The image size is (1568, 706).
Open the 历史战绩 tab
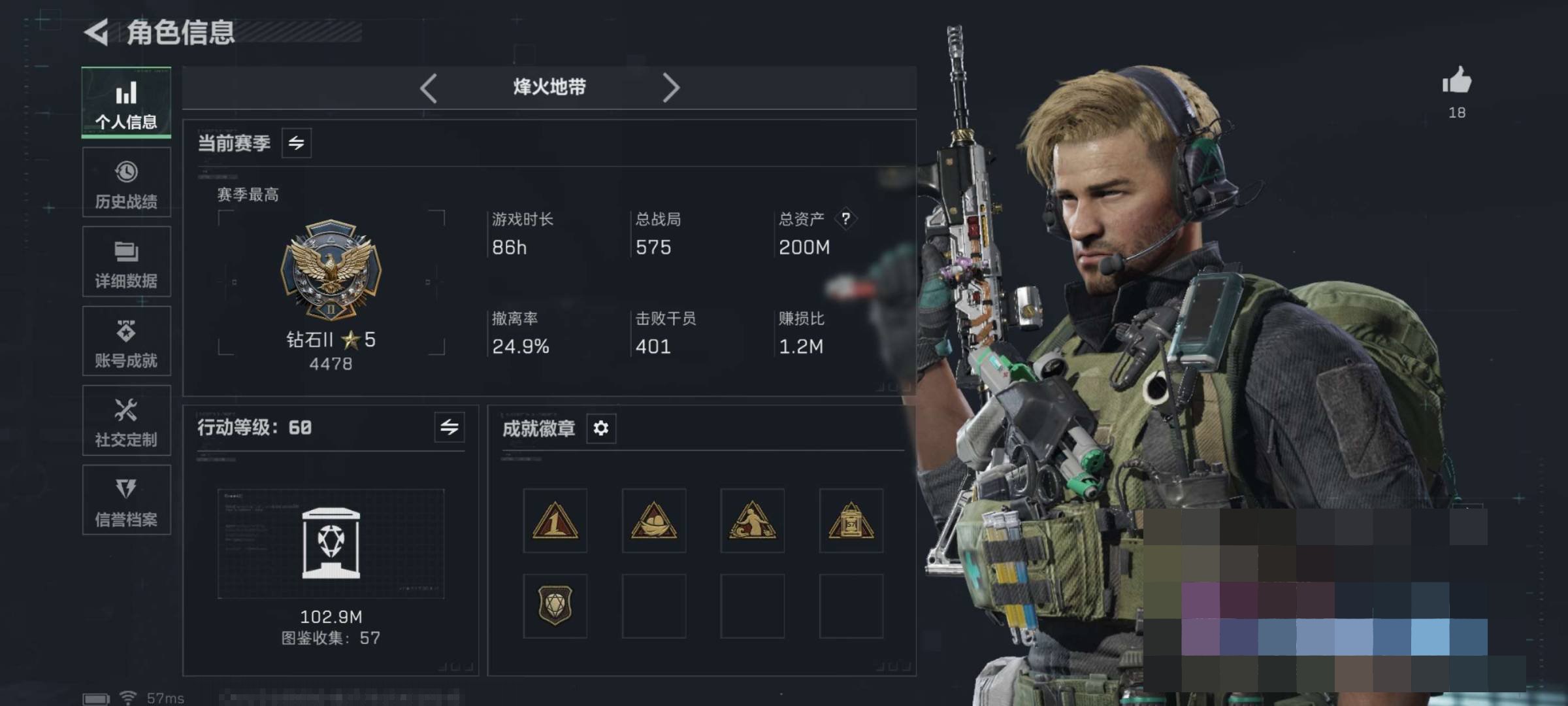coord(126,182)
